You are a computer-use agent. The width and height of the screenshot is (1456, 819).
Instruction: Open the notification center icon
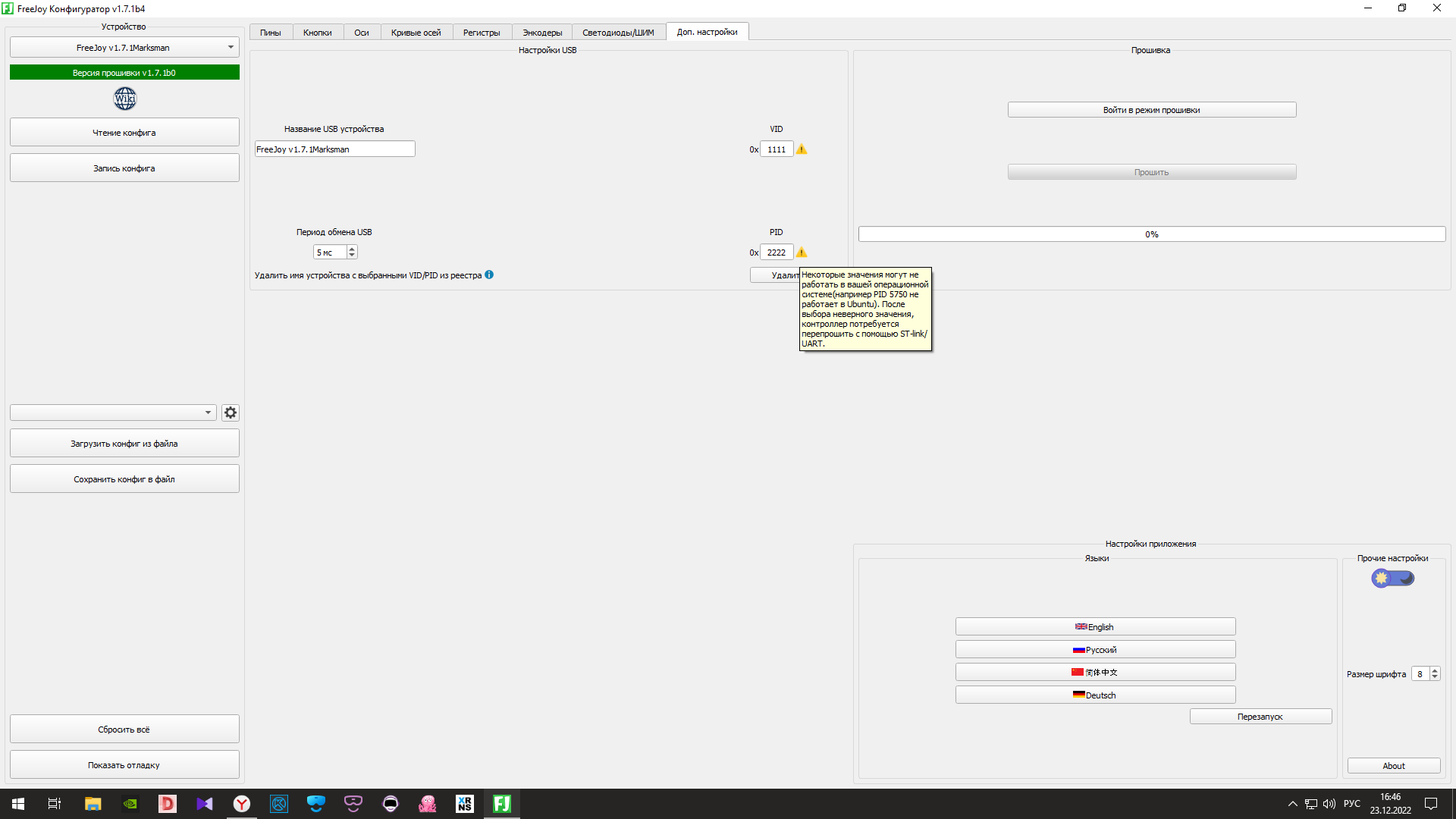[1431, 804]
